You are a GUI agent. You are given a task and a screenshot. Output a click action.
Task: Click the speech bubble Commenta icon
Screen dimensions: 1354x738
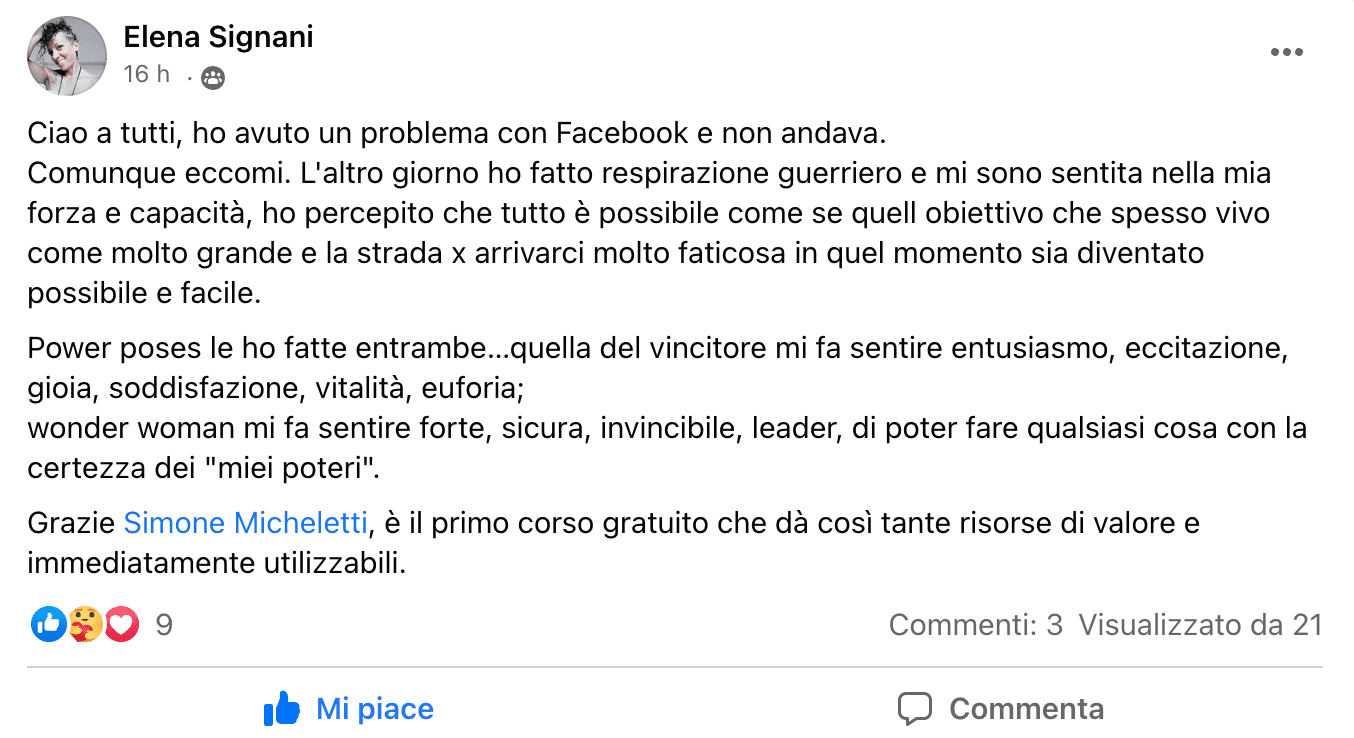tap(914, 709)
